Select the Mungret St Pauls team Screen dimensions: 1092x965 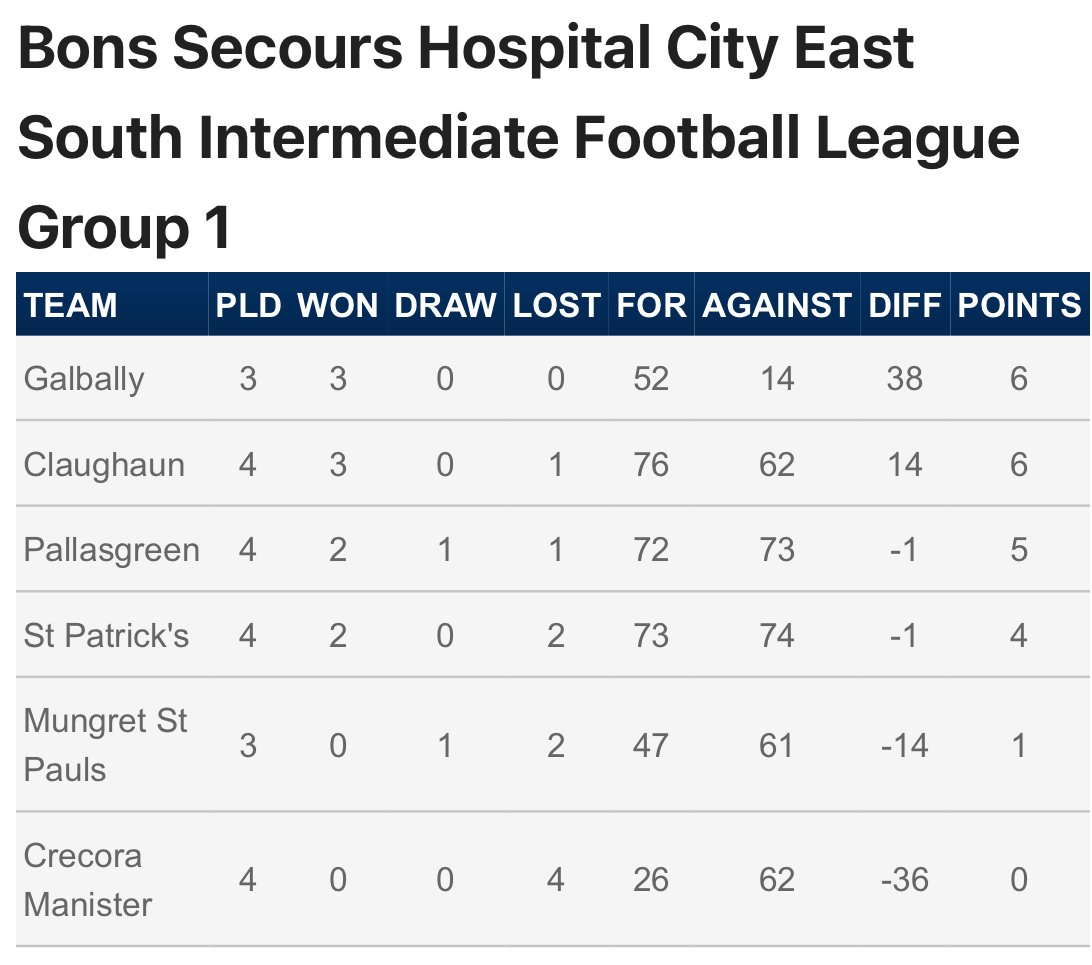point(105,745)
